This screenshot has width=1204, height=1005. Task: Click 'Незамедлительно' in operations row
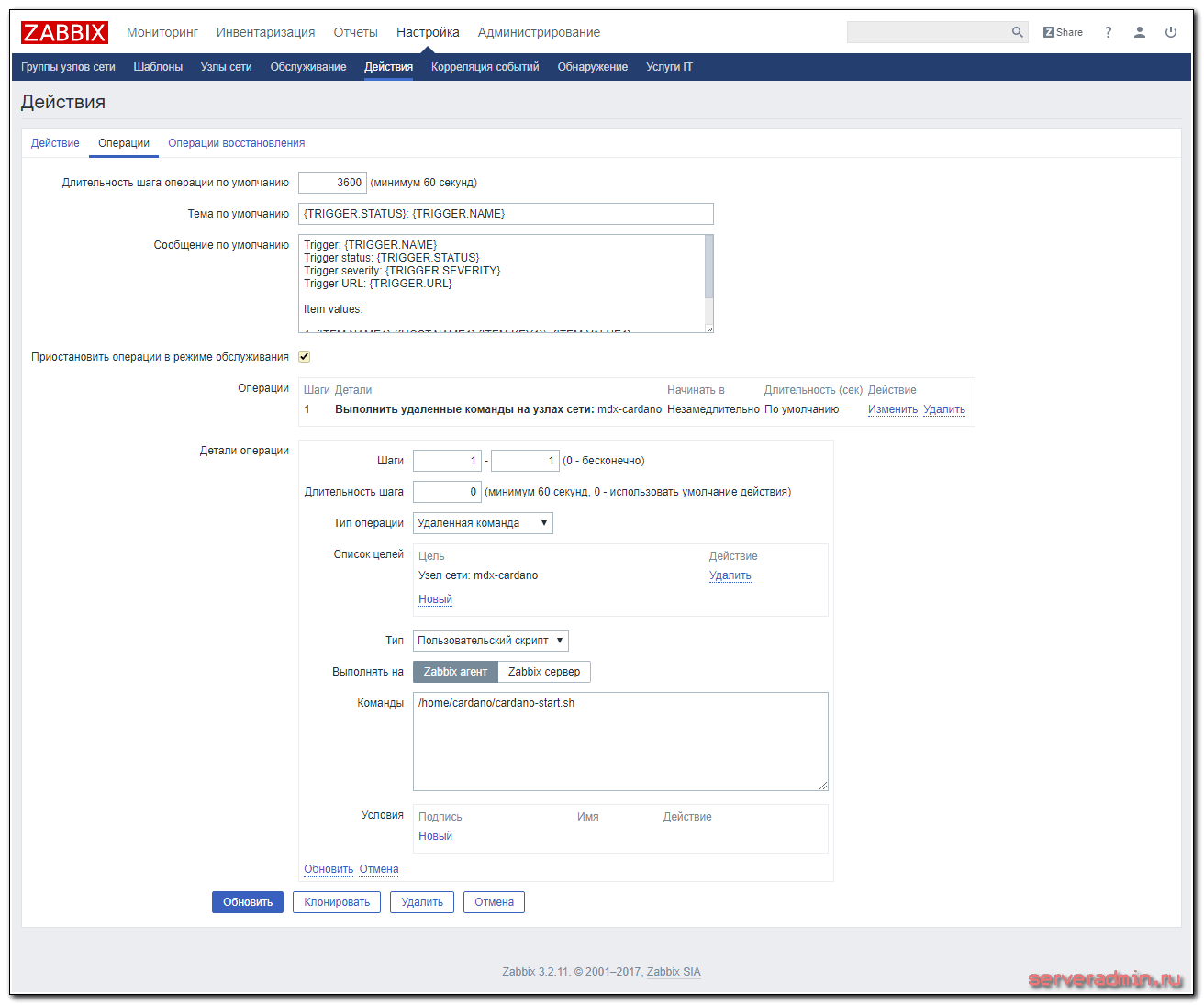(713, 409)
